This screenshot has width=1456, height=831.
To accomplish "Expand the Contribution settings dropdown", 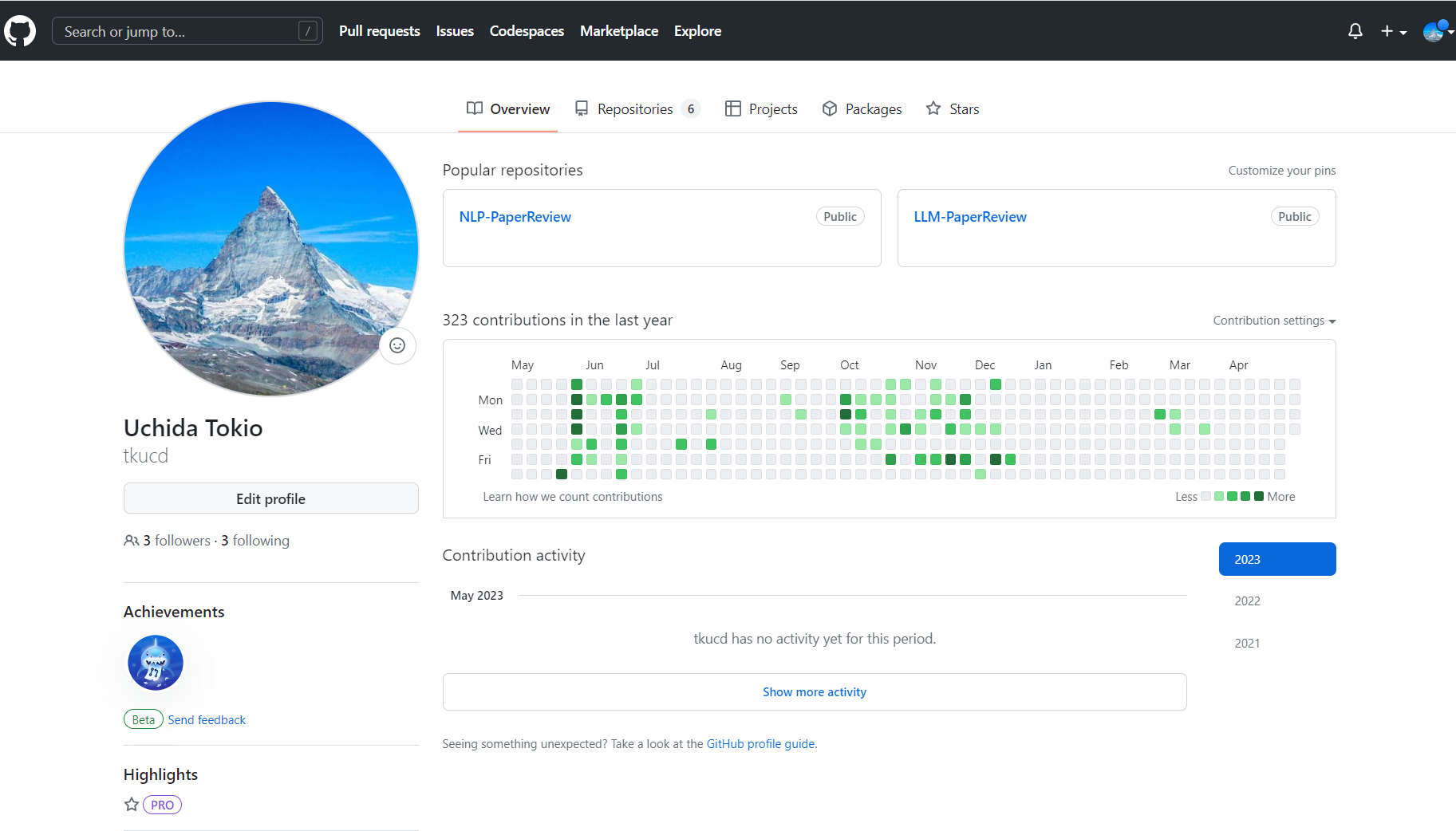I will click(x=1274, y=321).
